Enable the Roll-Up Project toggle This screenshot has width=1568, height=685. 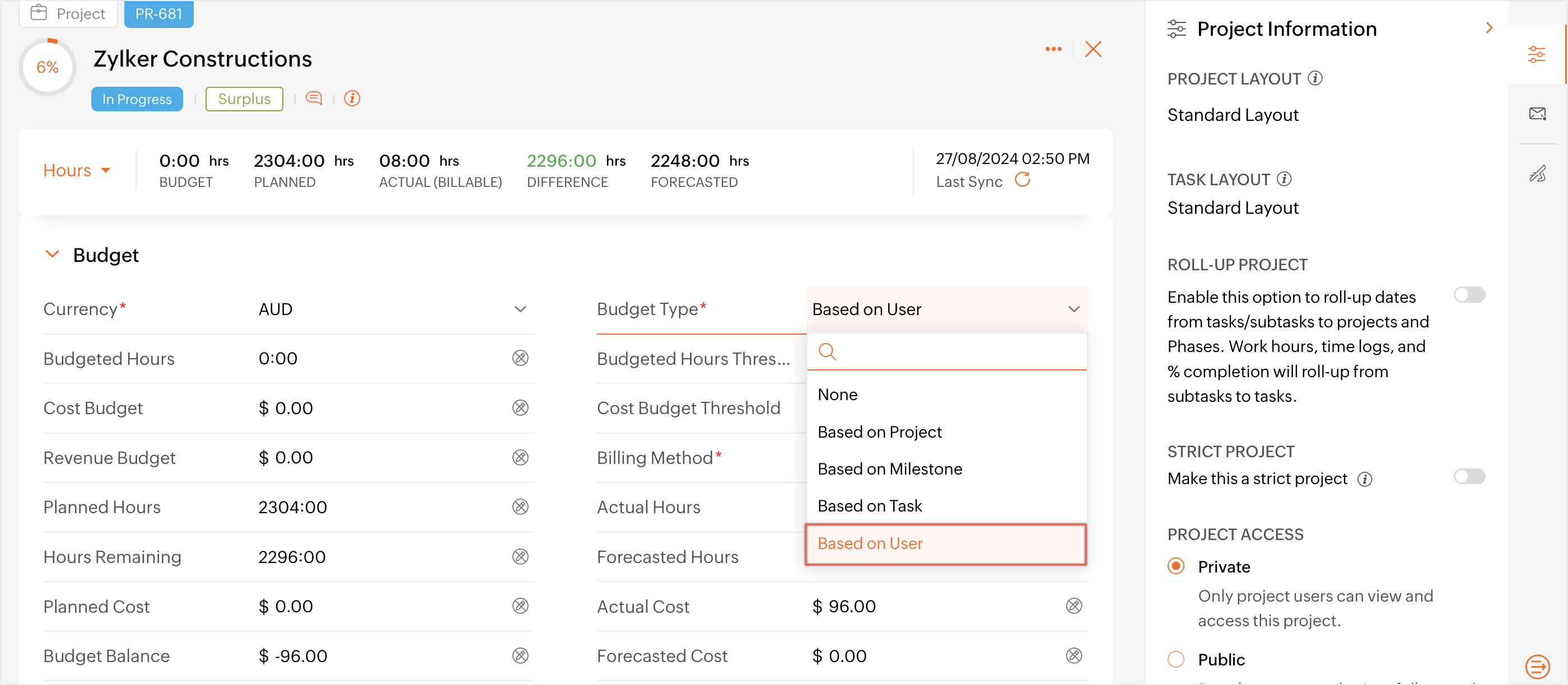(x=1469, y=295)
